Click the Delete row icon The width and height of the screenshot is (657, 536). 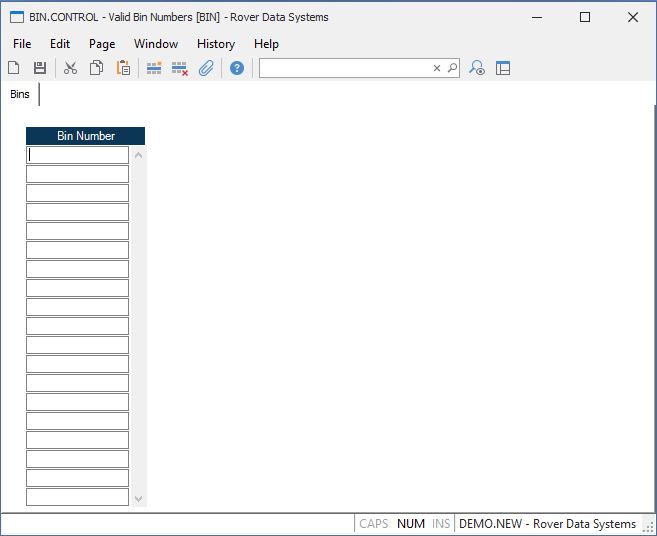click(x=180, y=68)
